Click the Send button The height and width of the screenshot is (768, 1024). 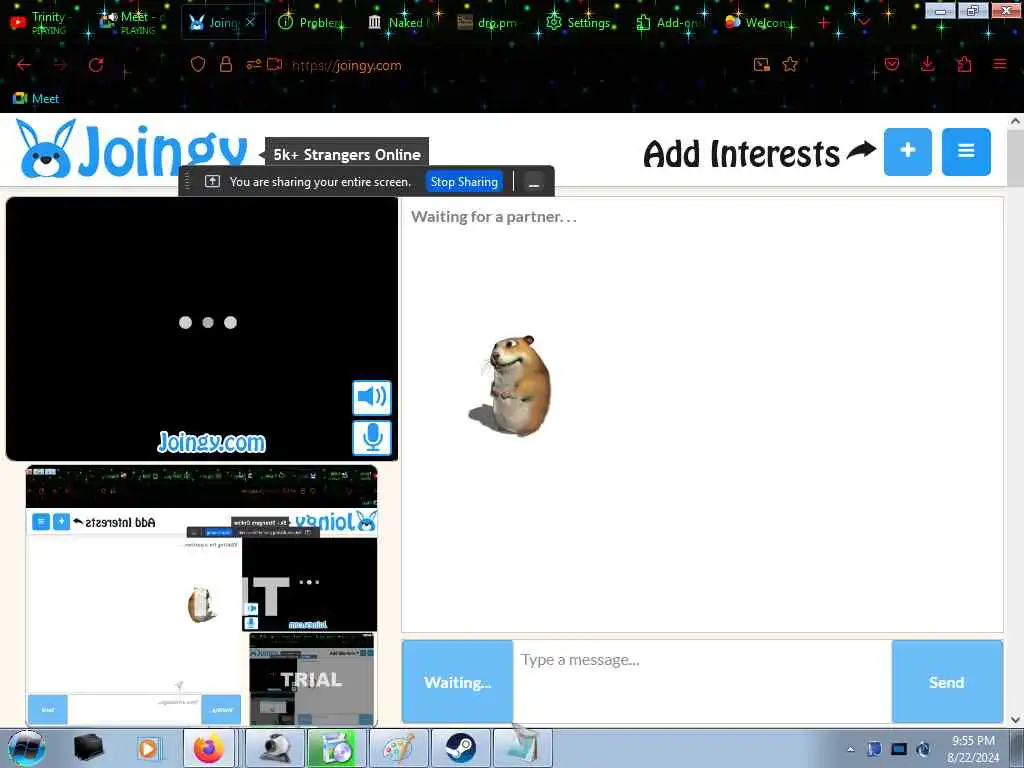pyautogui.click(x=946, y=682)
